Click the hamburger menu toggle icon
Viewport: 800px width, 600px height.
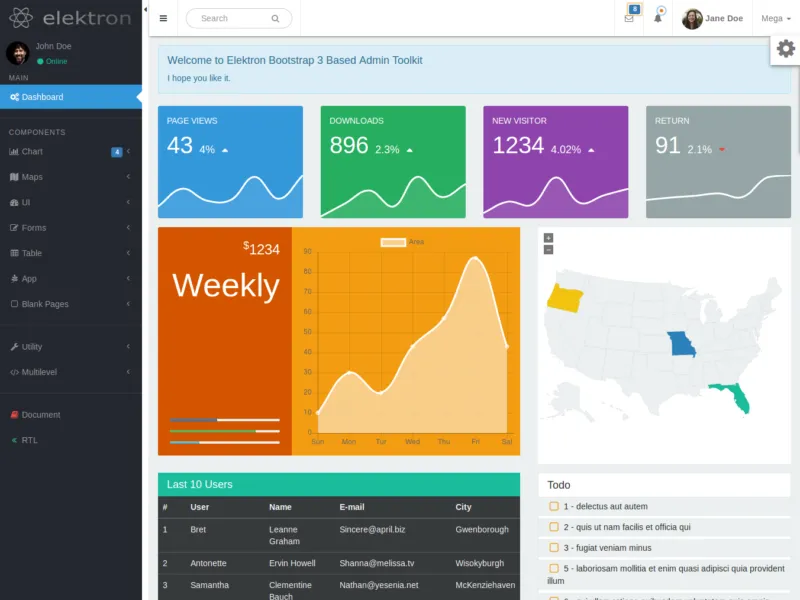point(163,18)
